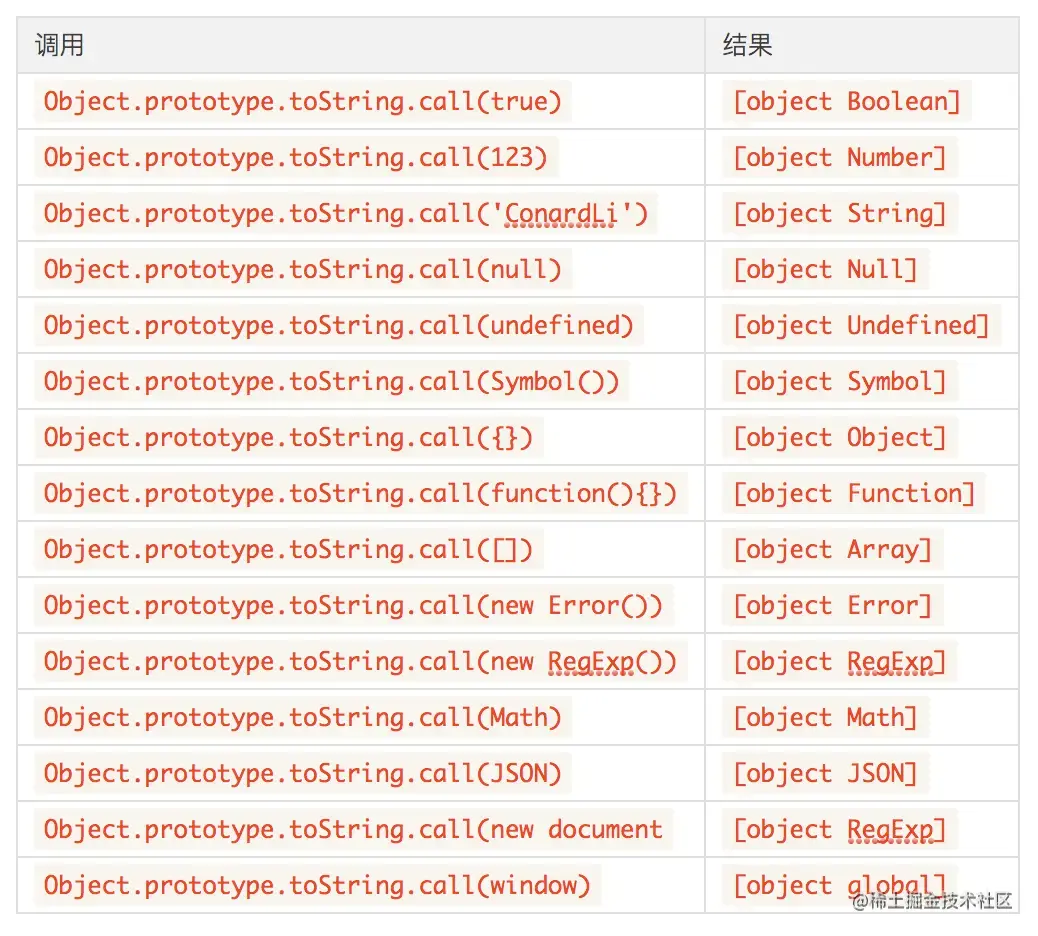Select the [object String] result
This screenshot has height=936, width=1038.
click(x=839, y=213)
